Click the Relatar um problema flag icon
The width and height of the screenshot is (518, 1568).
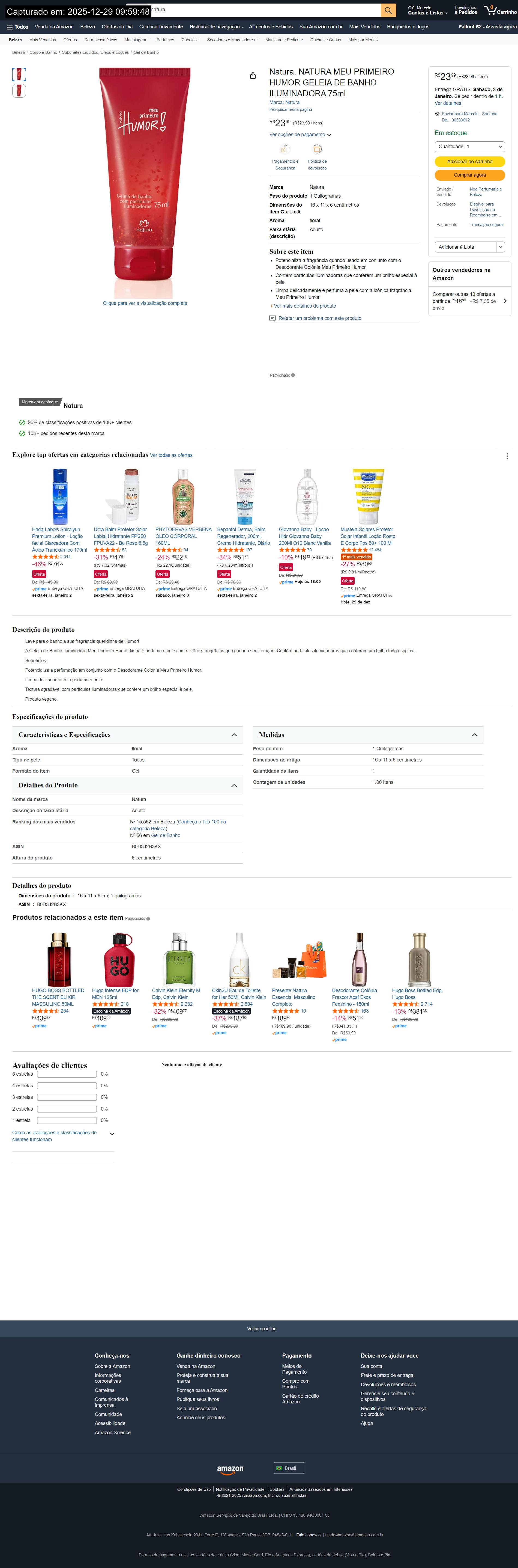point(273,318)
